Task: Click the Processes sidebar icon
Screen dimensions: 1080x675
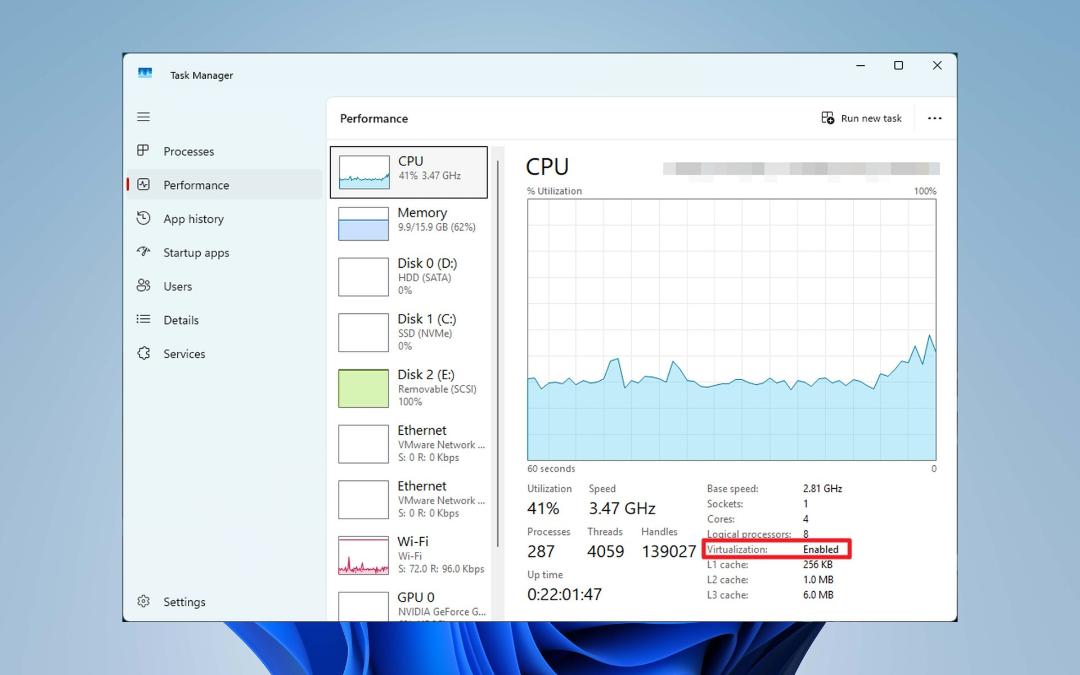Action: [x=143, y=150]
